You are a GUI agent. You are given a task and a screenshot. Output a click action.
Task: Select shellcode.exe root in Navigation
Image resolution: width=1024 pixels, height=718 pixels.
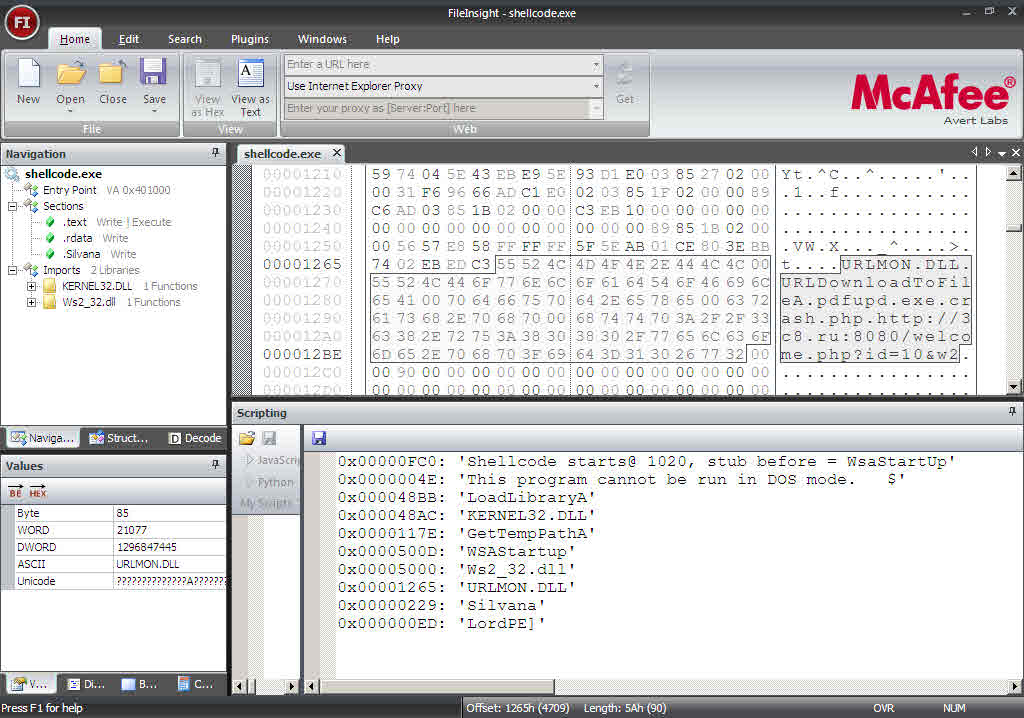click(x=63, y=174)
